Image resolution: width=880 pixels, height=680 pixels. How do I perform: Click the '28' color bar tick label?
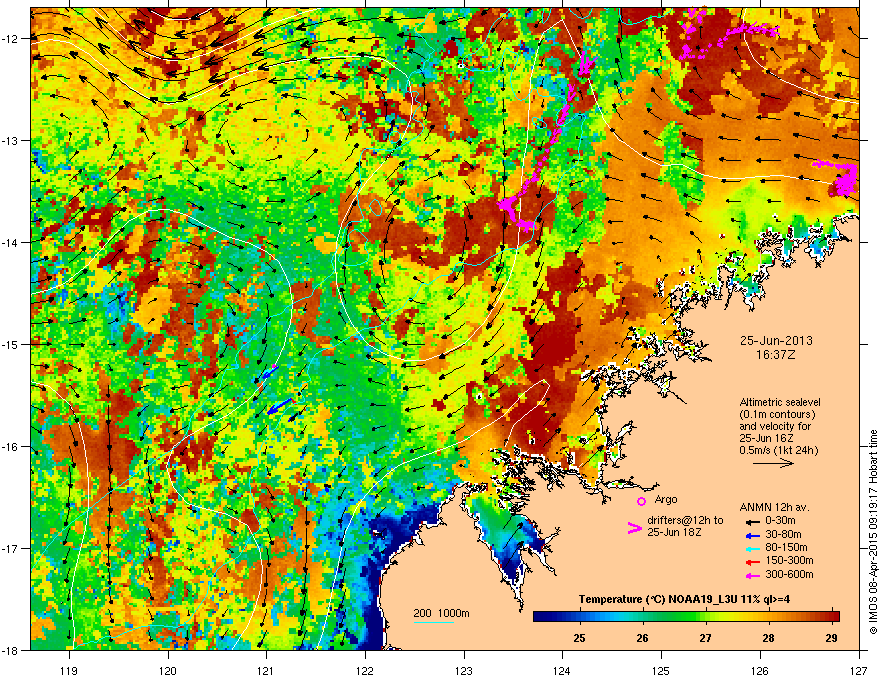[768, 638]
